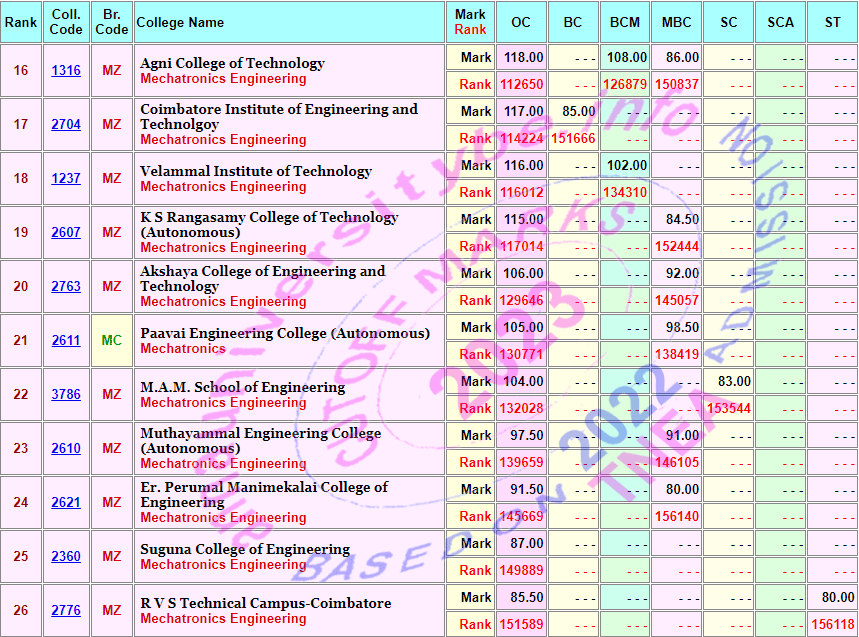Click college code 2610 link
Image resolution: width=859 pixels, height=637 pixels.
66,449
